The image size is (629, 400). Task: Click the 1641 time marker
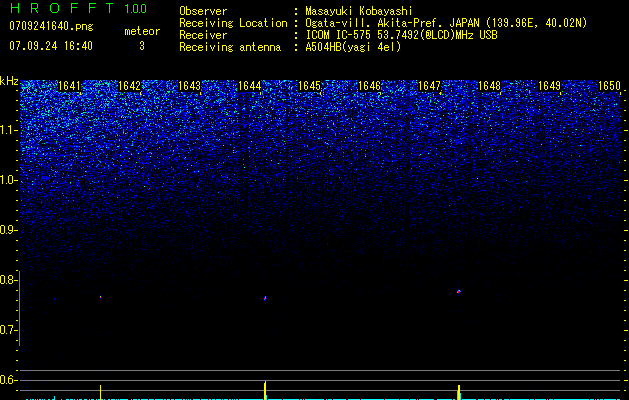tap(69, 86)
